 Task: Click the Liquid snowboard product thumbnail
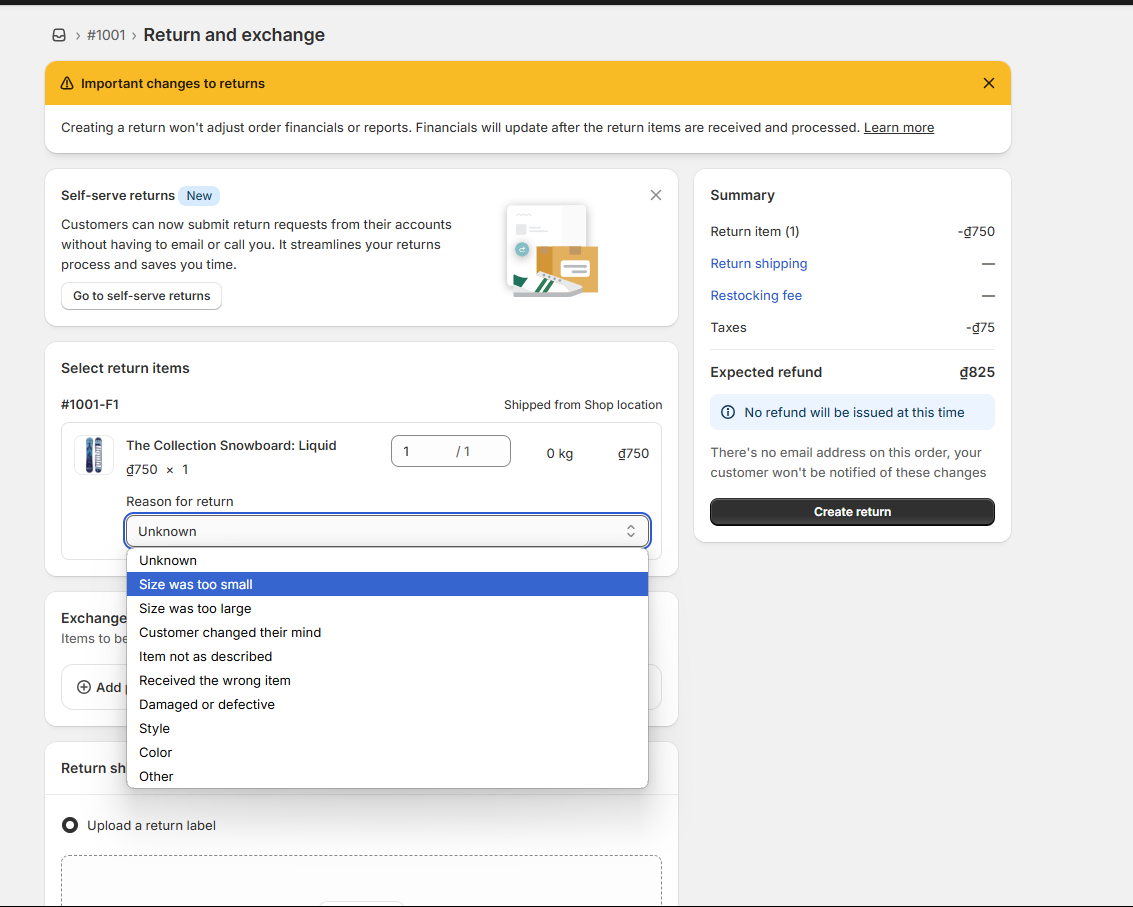click(94, 455)
